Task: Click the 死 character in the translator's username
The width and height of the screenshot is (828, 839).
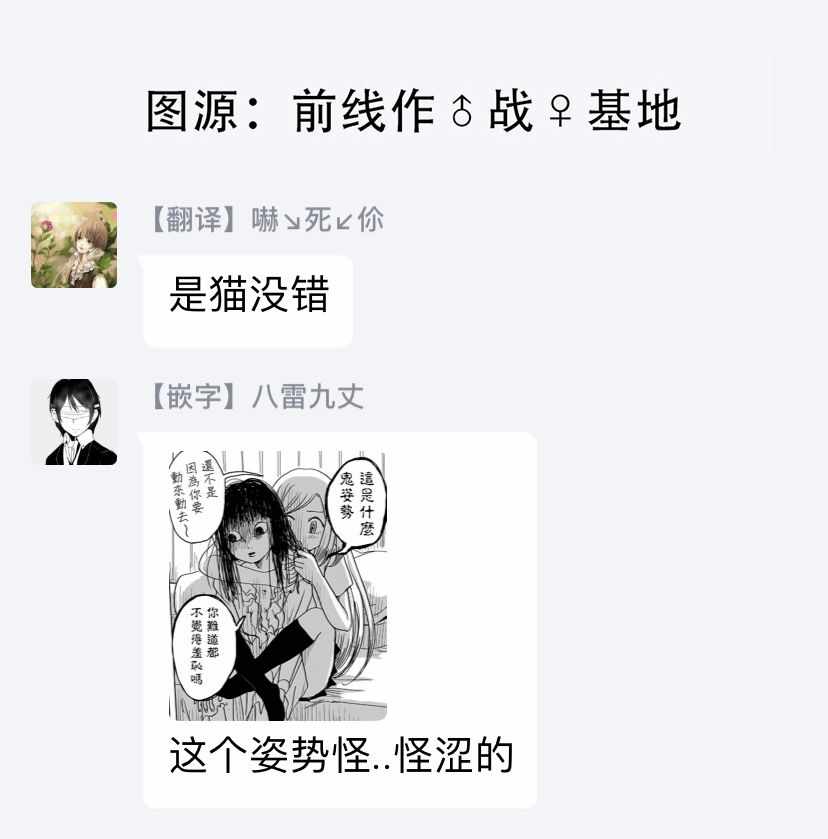Action: (x=318, y=219)
